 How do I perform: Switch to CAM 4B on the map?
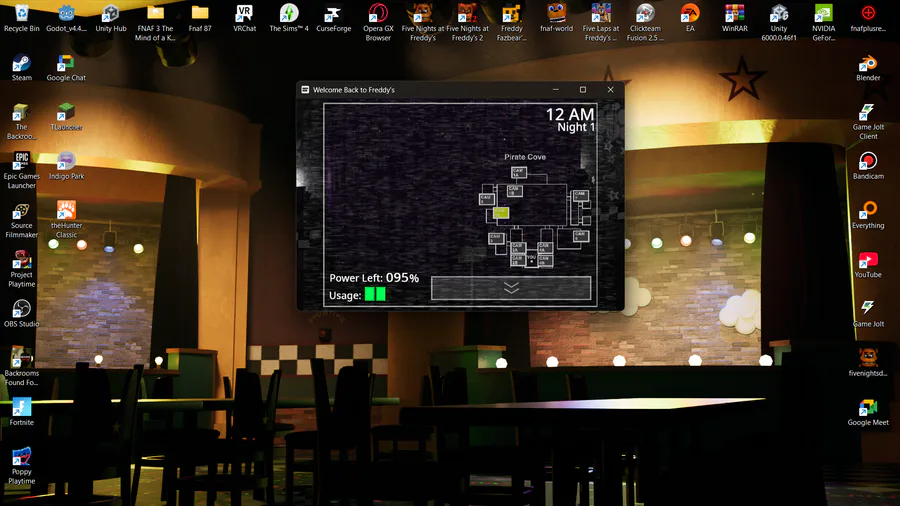pyautogui.click(x=546, y=260)
